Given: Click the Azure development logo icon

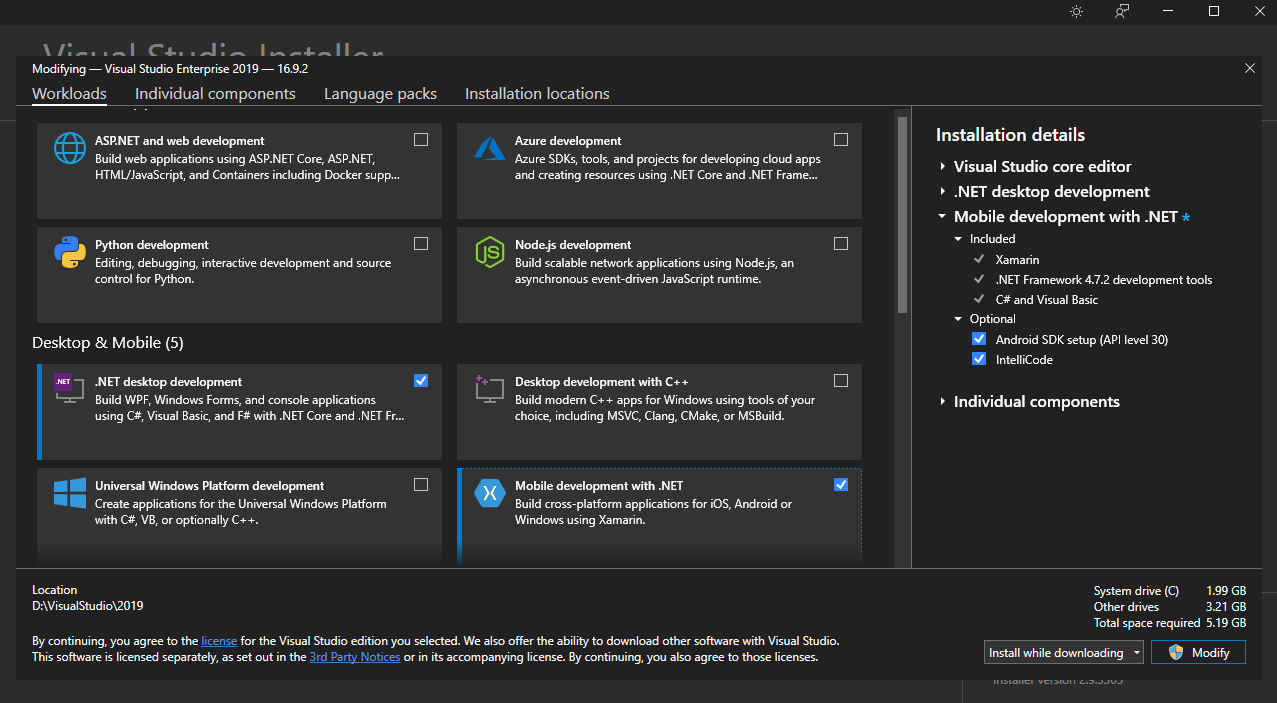Looking at the screenshot, I should tap(490, 148).
